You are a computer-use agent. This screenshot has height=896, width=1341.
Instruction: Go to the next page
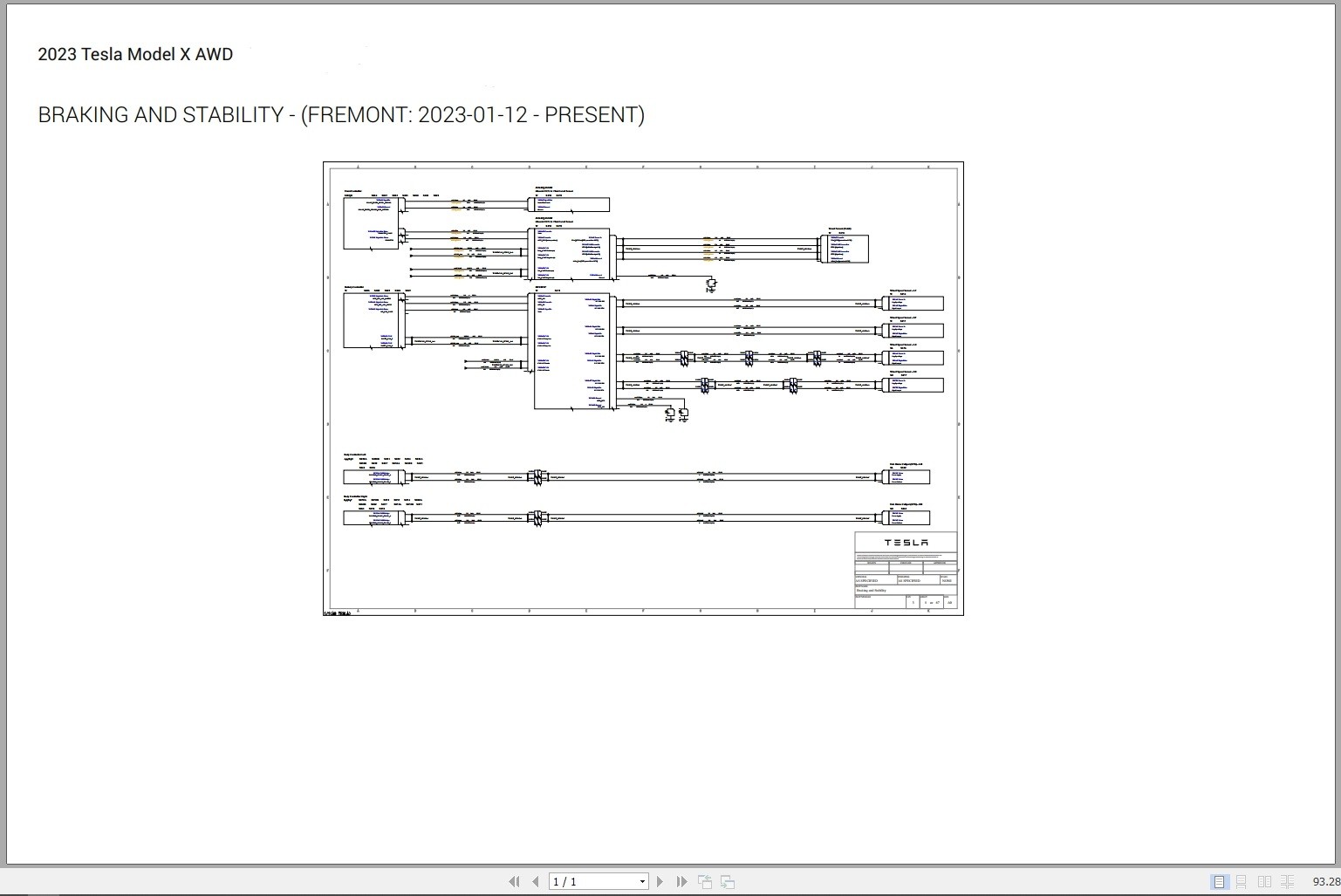click(660, 882)
